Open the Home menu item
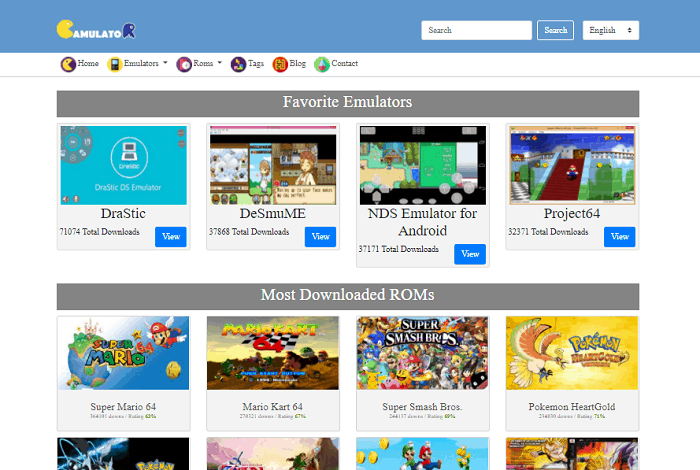This screenshot has width=700, height=470. point(88,63)
